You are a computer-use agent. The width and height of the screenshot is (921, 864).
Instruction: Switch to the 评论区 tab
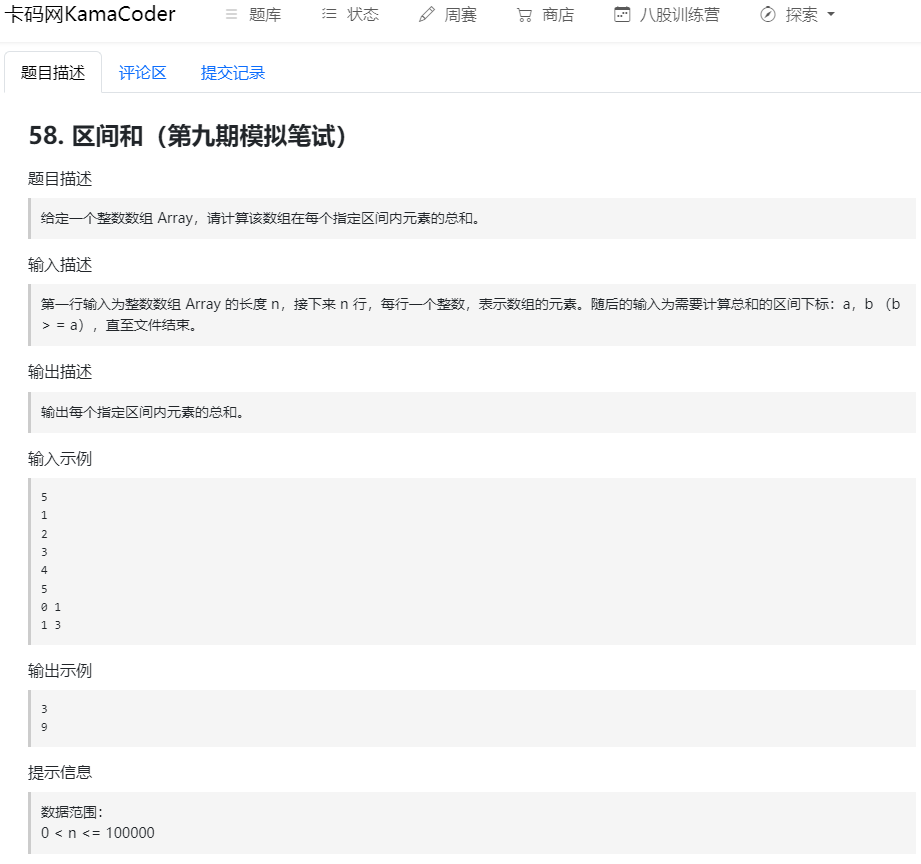[141, 72]
